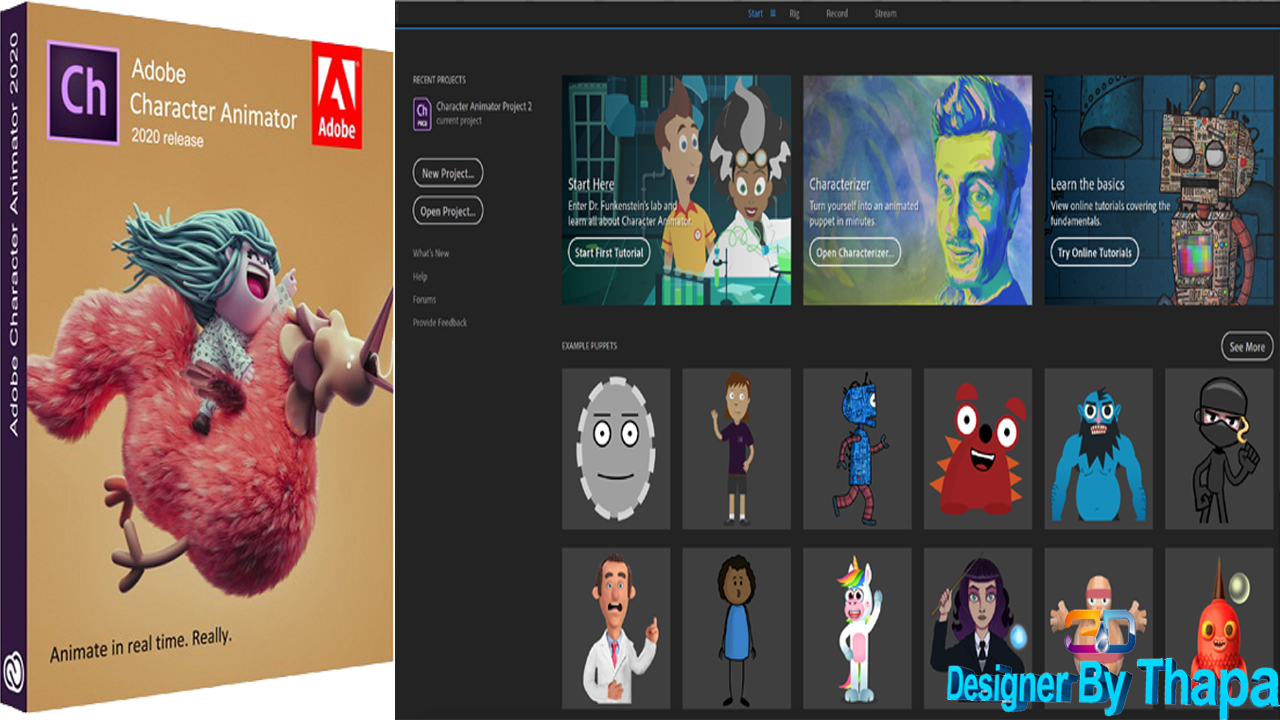Go to the Stream workspace tab
This screenshot has width=1280, height=720.
click(x=885, y=14)
